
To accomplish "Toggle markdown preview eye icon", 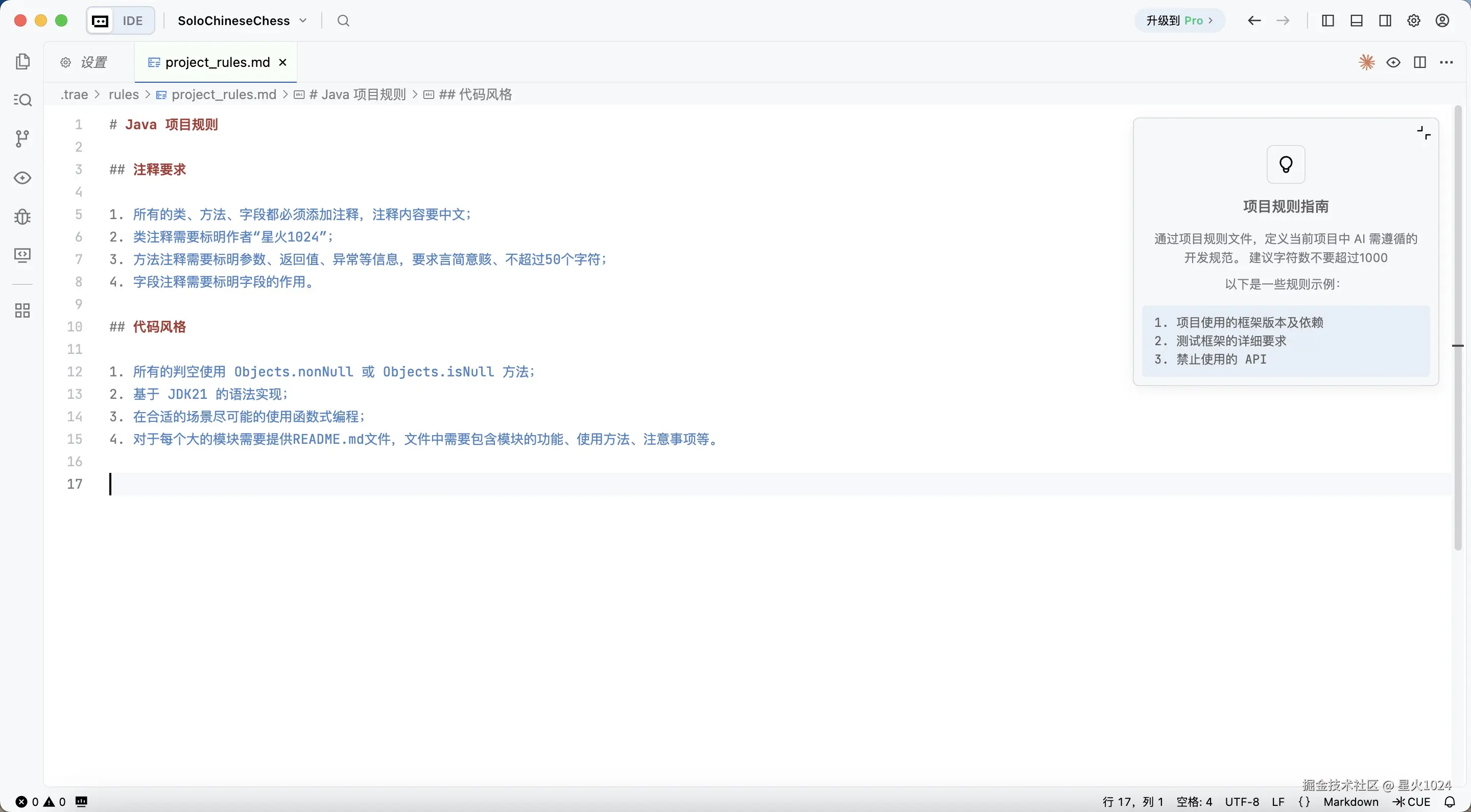I will click(1393, 62).
